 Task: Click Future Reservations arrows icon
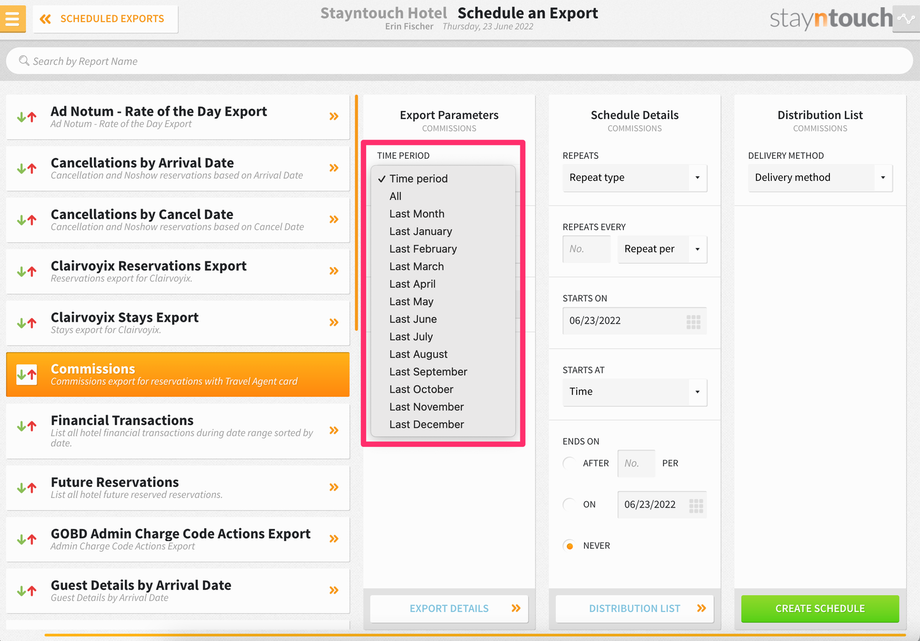(26, 487)
